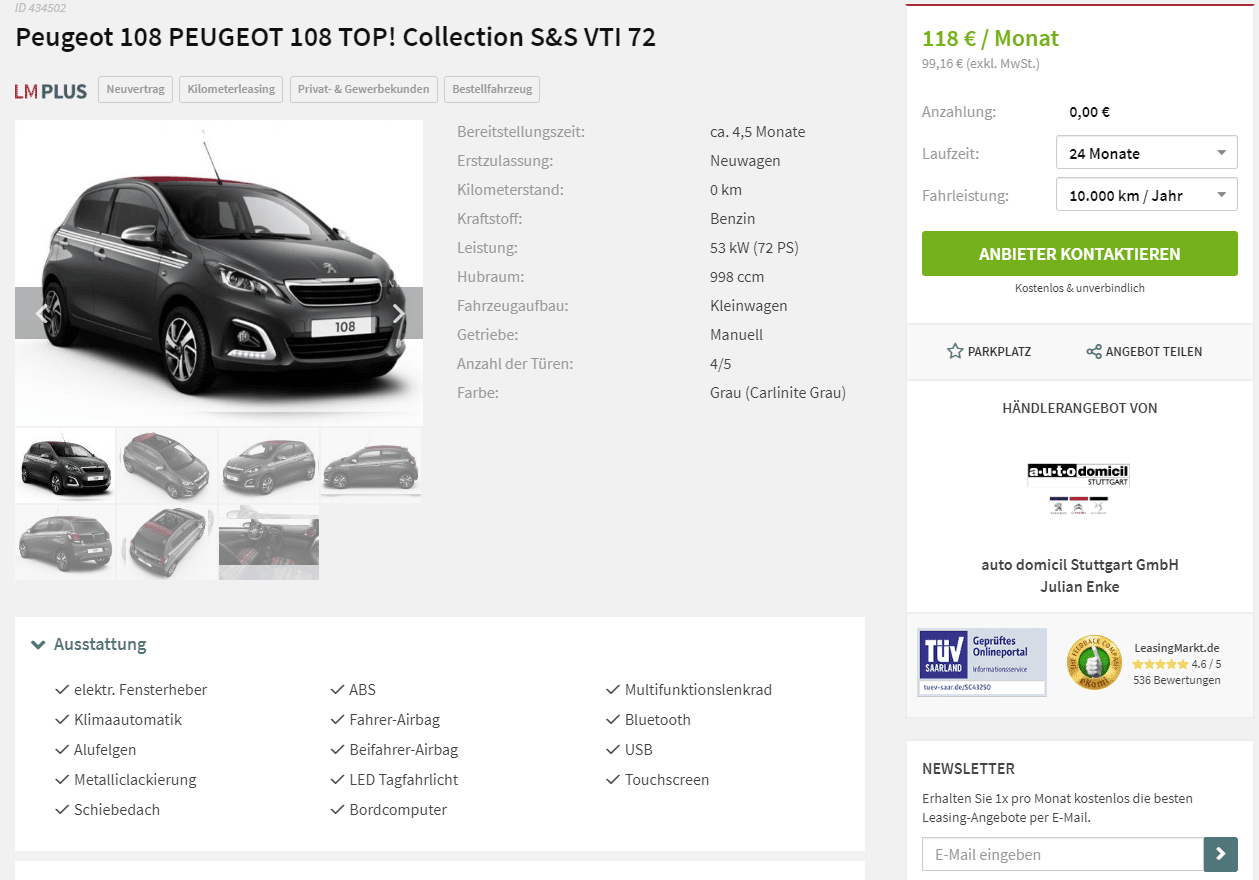Viewport: 1259px width, 880px height.
Task: Go to previous car photo with left arrow
Action: (x=41, y=313)
